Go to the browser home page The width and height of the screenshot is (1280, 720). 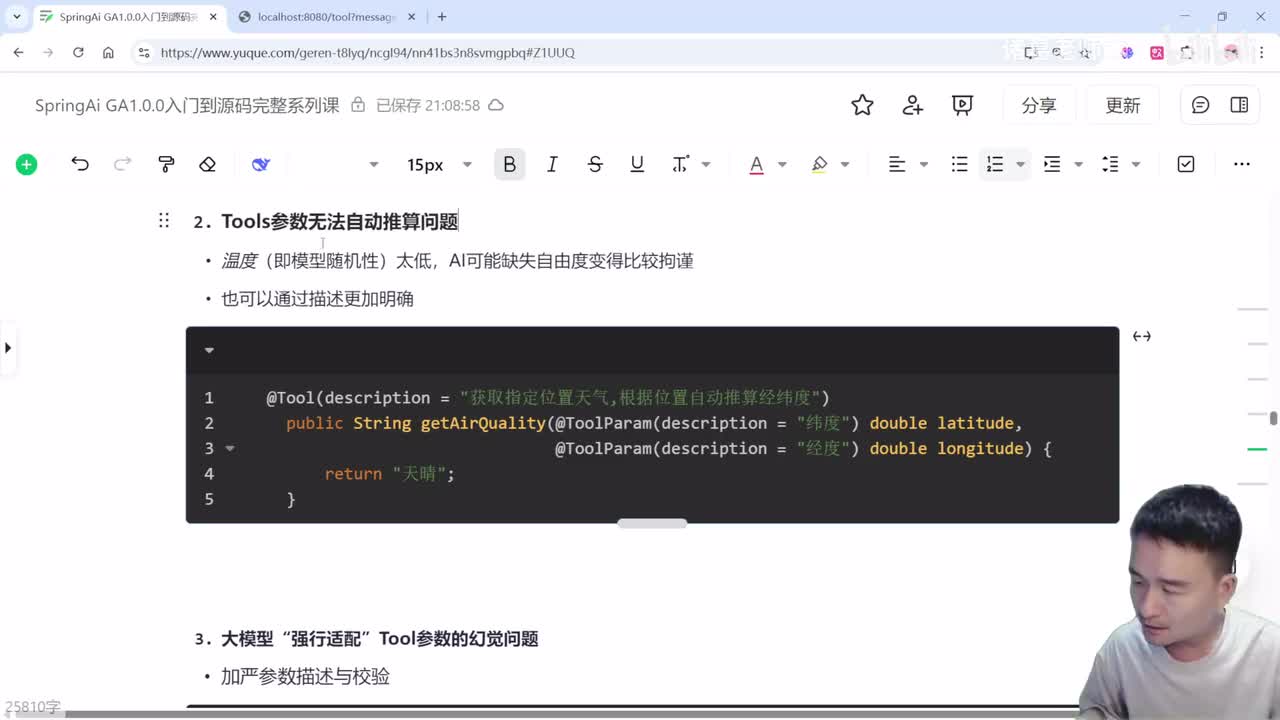point(108,52)
